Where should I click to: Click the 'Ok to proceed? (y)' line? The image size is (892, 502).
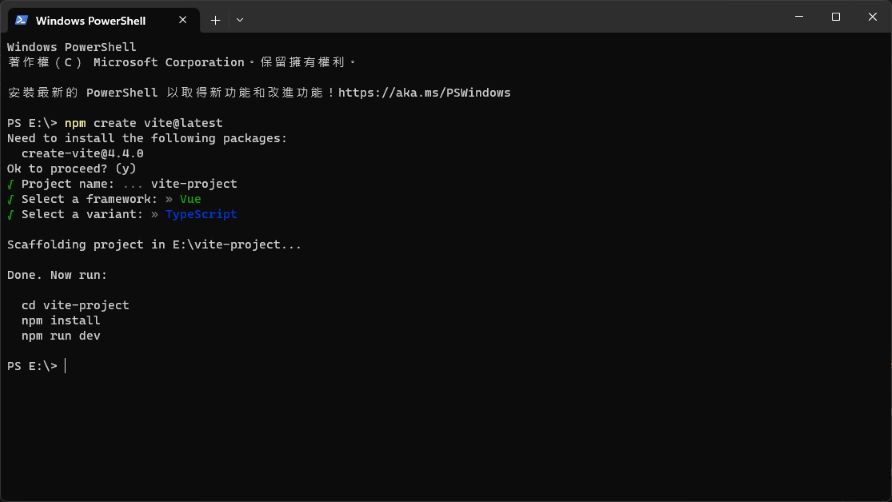[x=72, y=168]
